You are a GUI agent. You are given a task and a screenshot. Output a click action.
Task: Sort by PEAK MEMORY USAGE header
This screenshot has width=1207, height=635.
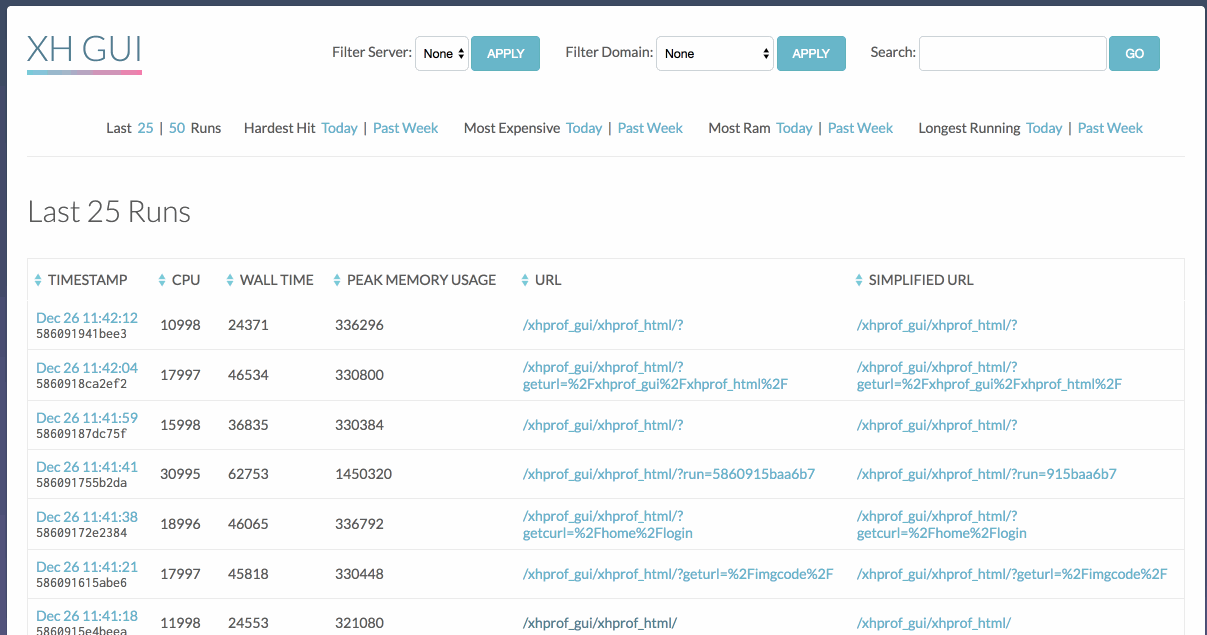tap(421, 281)
